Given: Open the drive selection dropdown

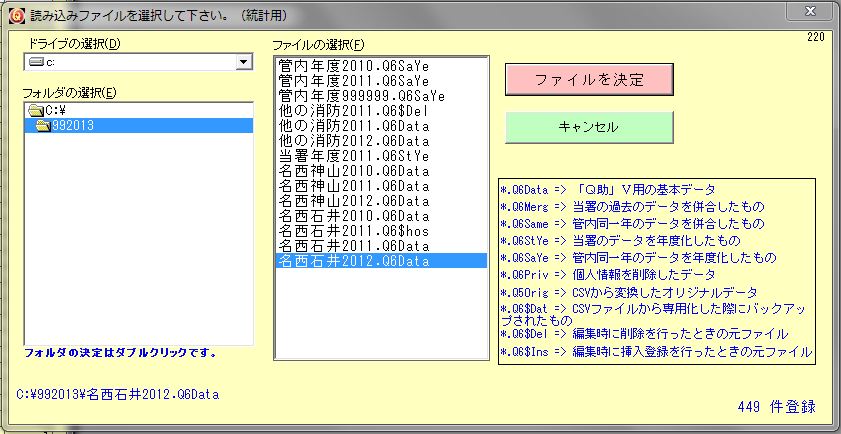Looking at the screenshot, I should [243, 63].
